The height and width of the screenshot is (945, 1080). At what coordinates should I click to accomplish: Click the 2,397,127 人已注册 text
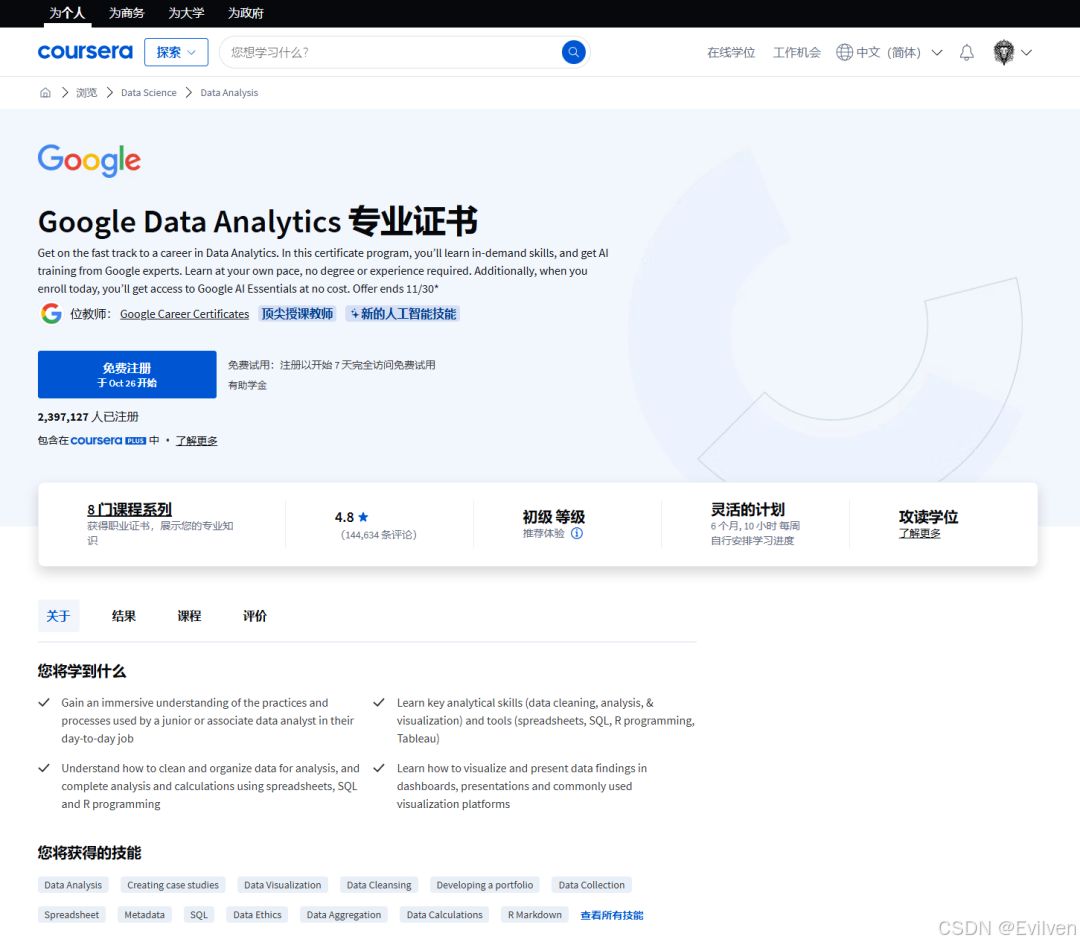pyautogui.click(x=88, y=417)
